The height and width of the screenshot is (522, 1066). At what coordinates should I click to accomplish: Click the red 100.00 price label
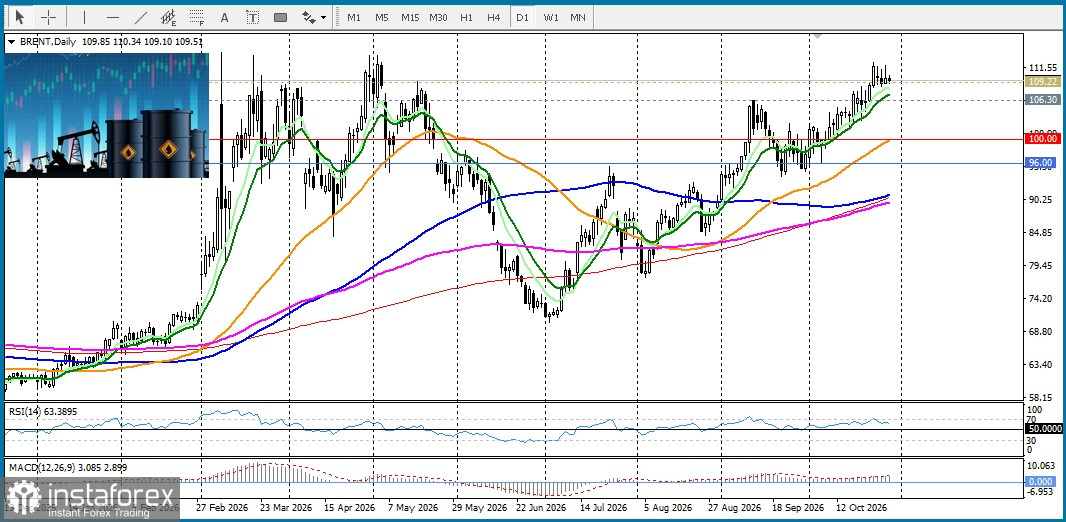click(x=1043, y=139)
